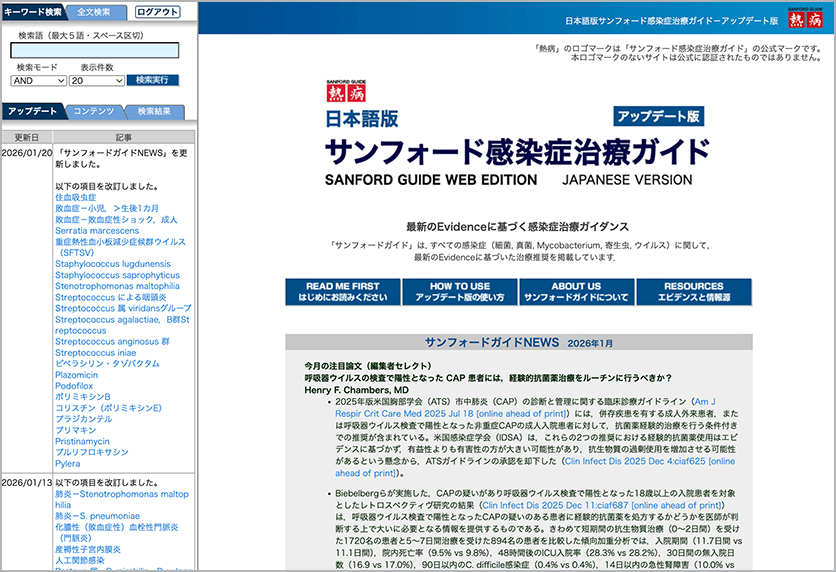Screen dimensions: 836x572
Task: Open Streptococcus iniae link
Action: pos(95,353)
